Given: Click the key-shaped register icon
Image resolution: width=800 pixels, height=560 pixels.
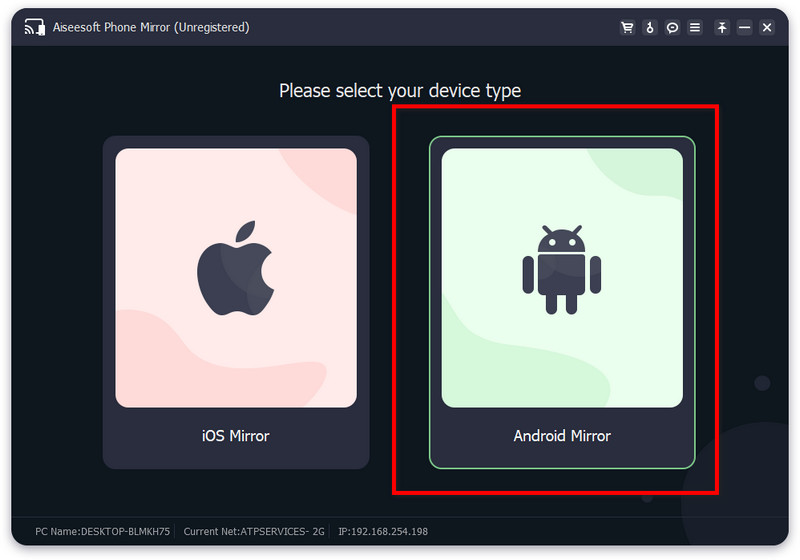Looking at the screenshot, I should coord(650,28).
